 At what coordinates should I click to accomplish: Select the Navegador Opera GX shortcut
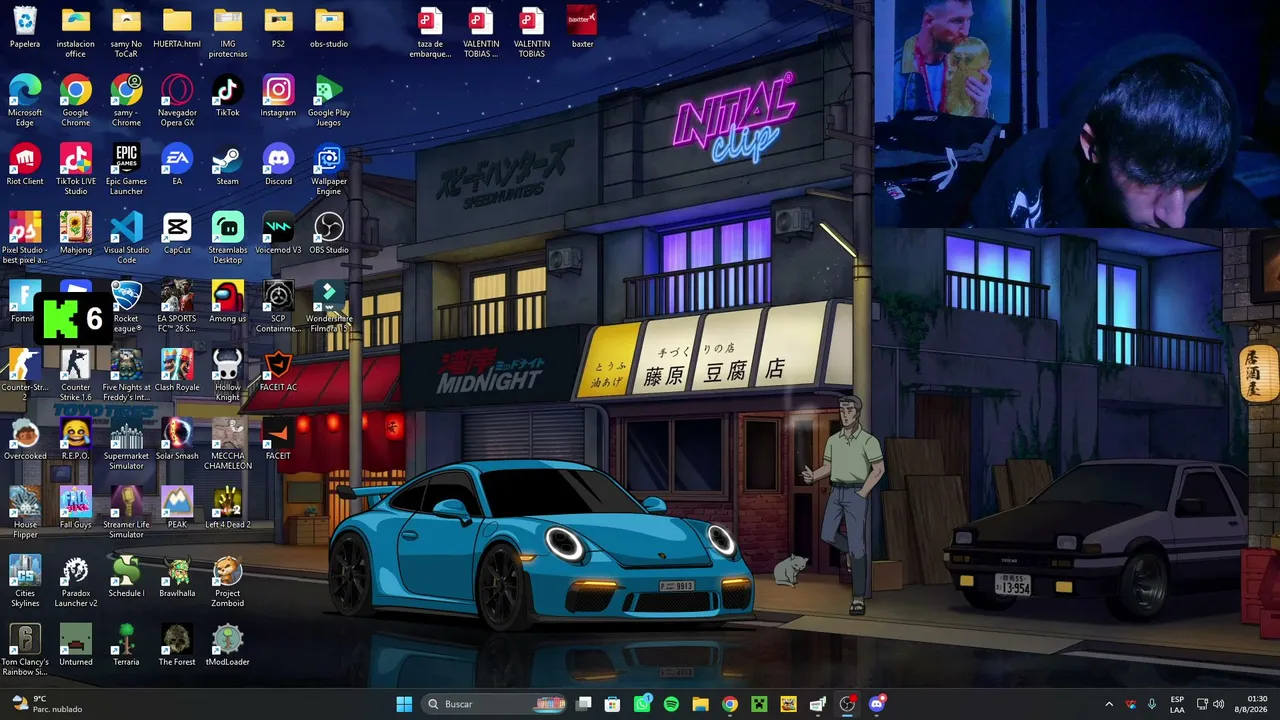(x=177, y=101)
